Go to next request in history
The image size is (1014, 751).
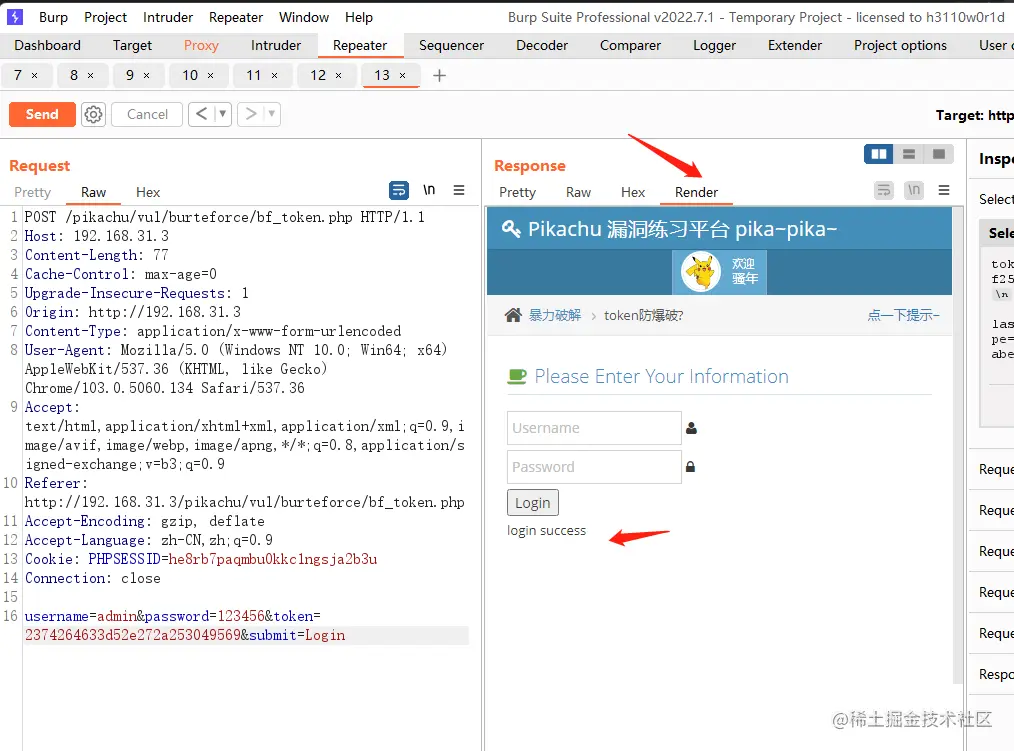[251, 114]
